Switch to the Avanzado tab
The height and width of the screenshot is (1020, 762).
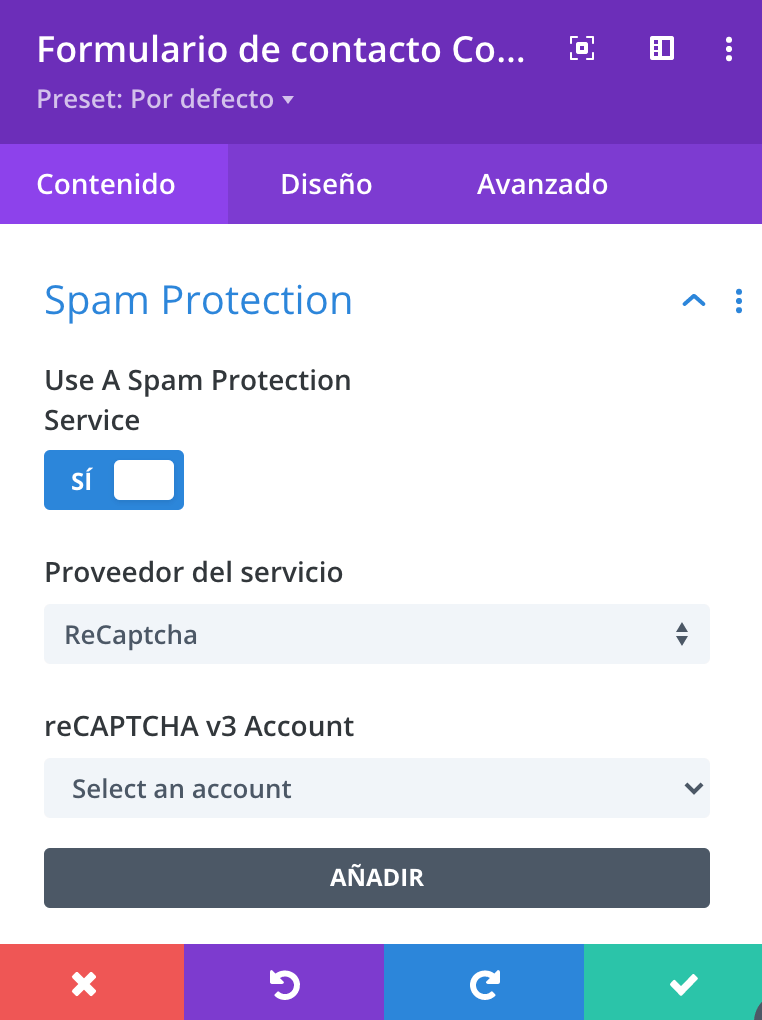point(542,184)
